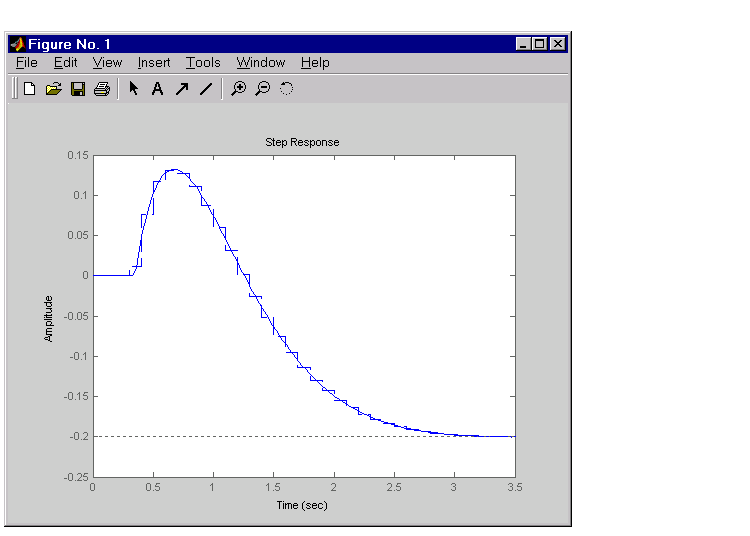Select the 'Step Response' plot title

tap(302, 142)
